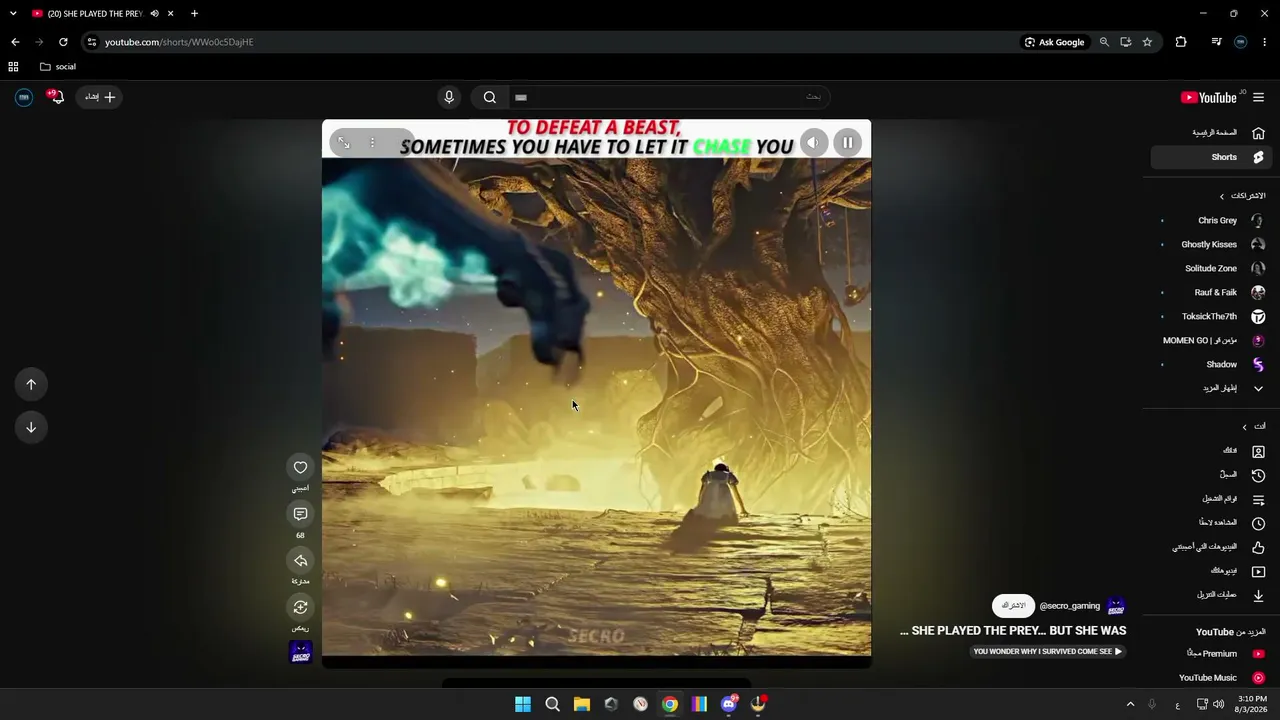The image size is (1280, 720).
Task: Open the Subscriptions section header
Action: pos(1242,196)
